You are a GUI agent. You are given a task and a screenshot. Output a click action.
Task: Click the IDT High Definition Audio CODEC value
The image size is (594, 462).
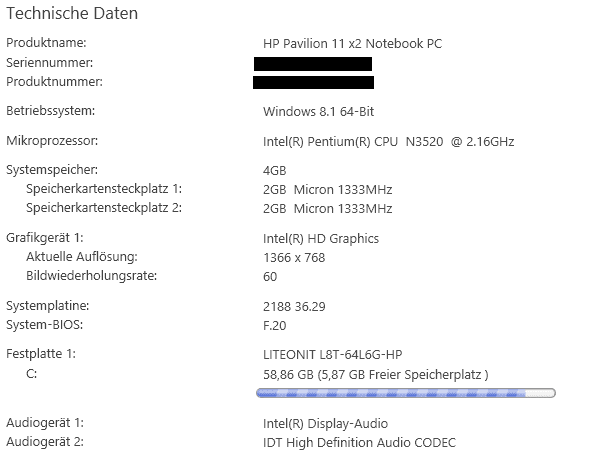click(x=359, y=443)
